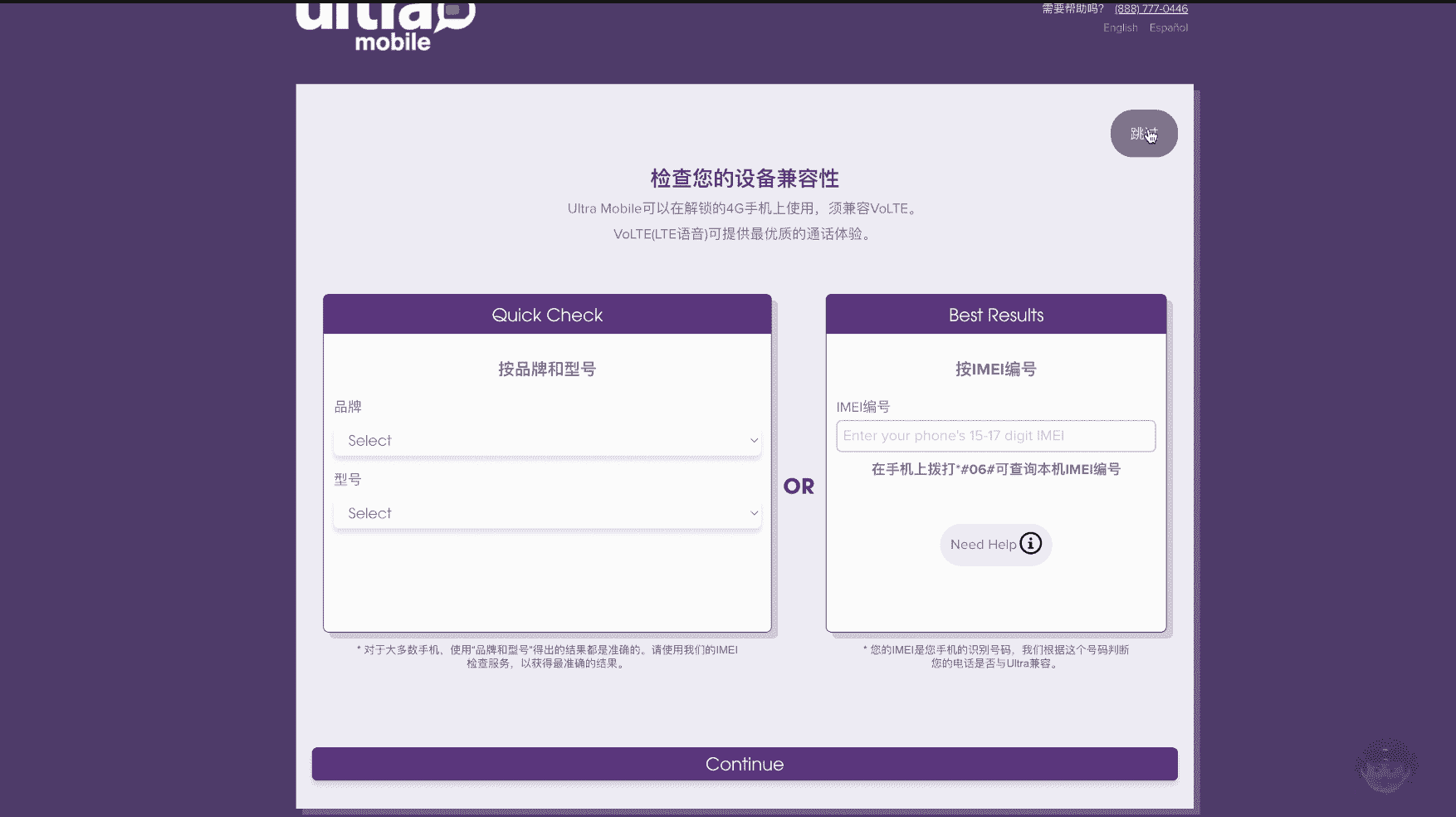Click the VoLTE(LTE语音) description line
Screen dimensions: 1456x817
[744, 234]
